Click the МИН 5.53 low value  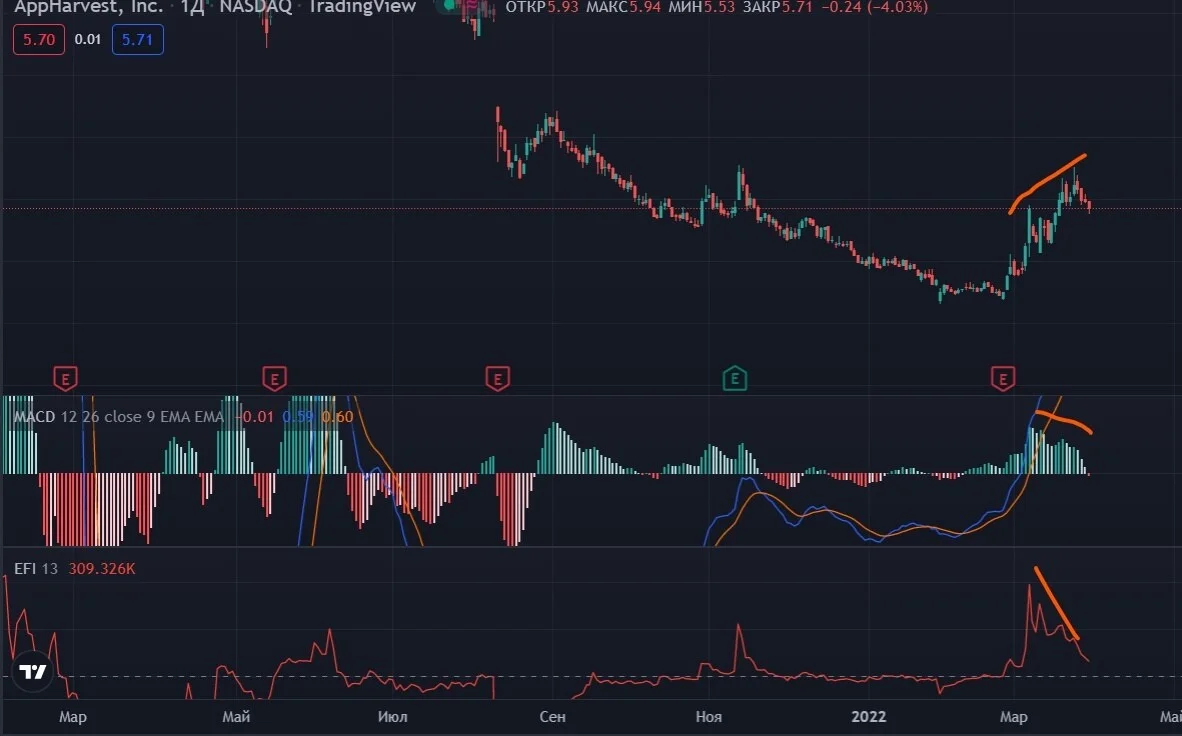coord(702,8)
